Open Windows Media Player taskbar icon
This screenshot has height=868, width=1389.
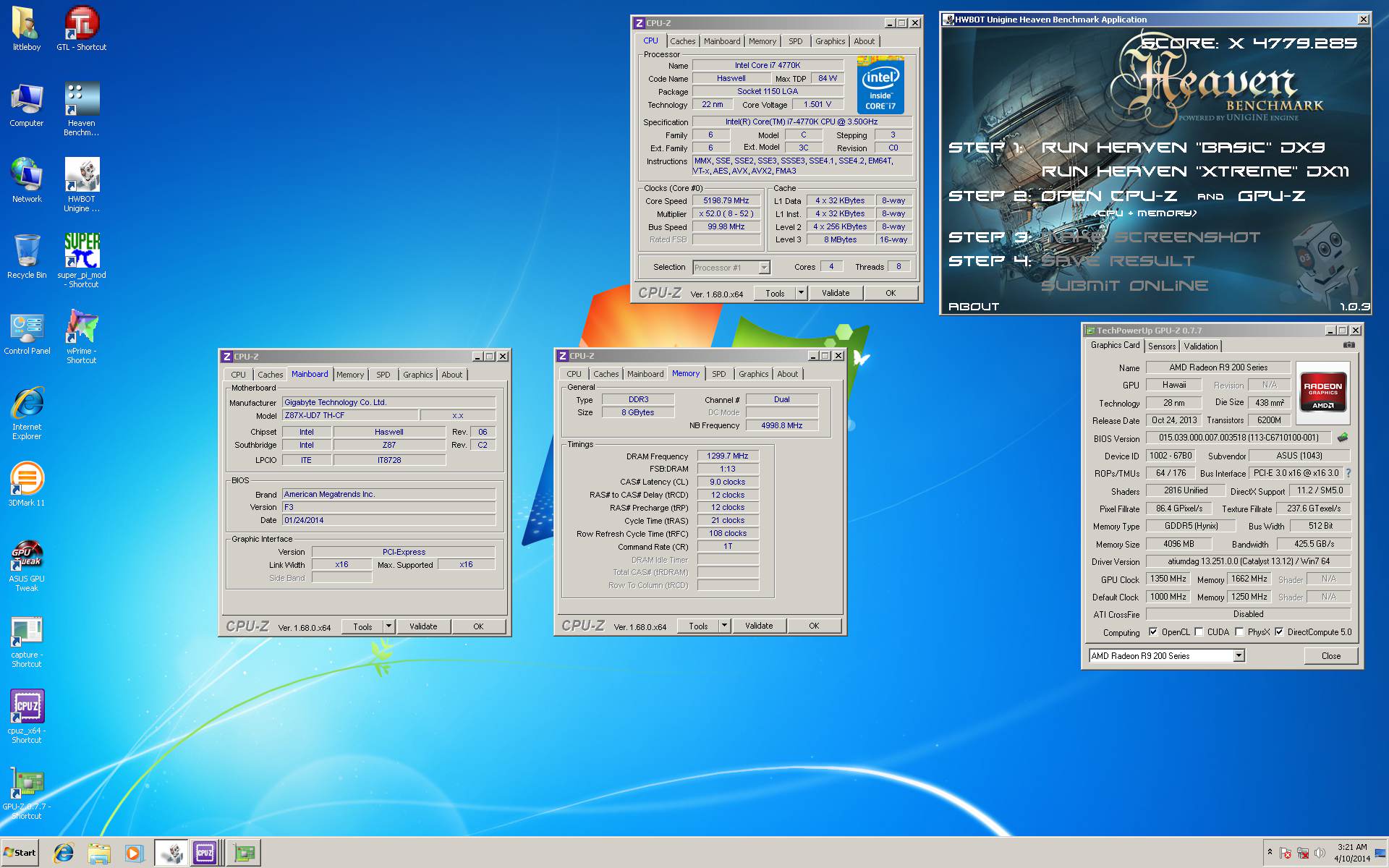pos(134,853)
